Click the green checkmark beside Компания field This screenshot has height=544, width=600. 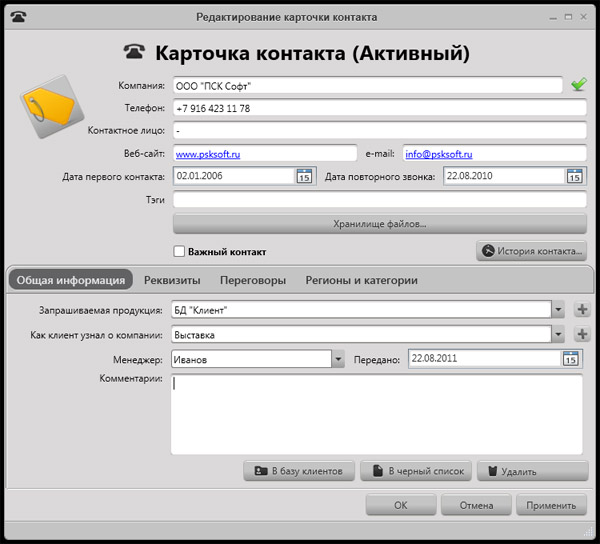(579, 84)
